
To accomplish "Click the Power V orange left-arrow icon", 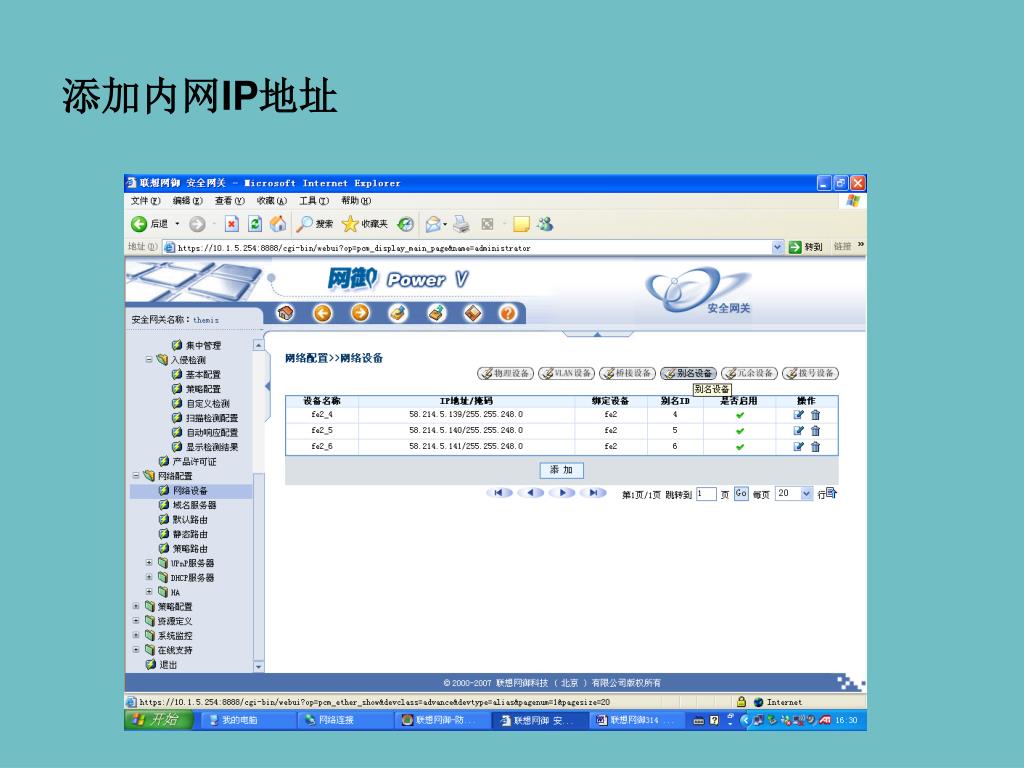I will tap(323, 313).
